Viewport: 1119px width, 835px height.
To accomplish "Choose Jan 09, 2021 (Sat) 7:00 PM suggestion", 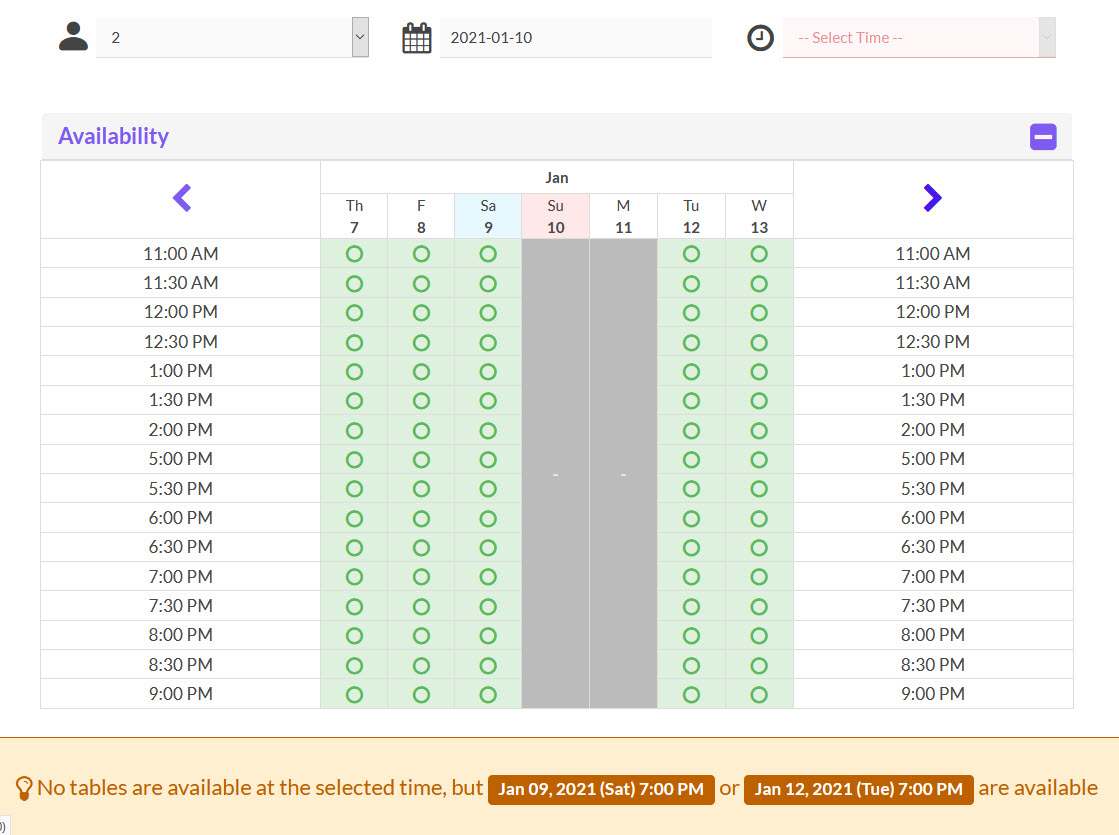I will coord(601,789).
